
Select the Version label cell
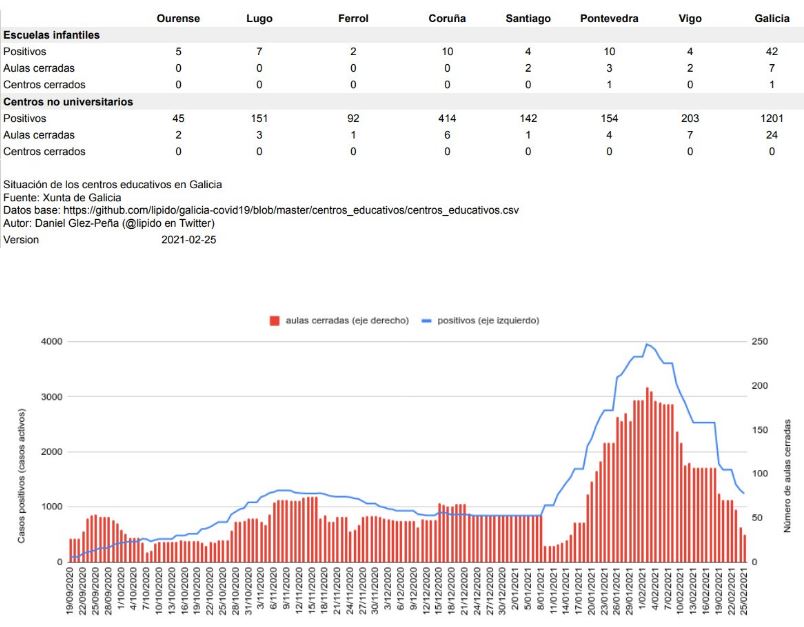click(x=22, y=240)
